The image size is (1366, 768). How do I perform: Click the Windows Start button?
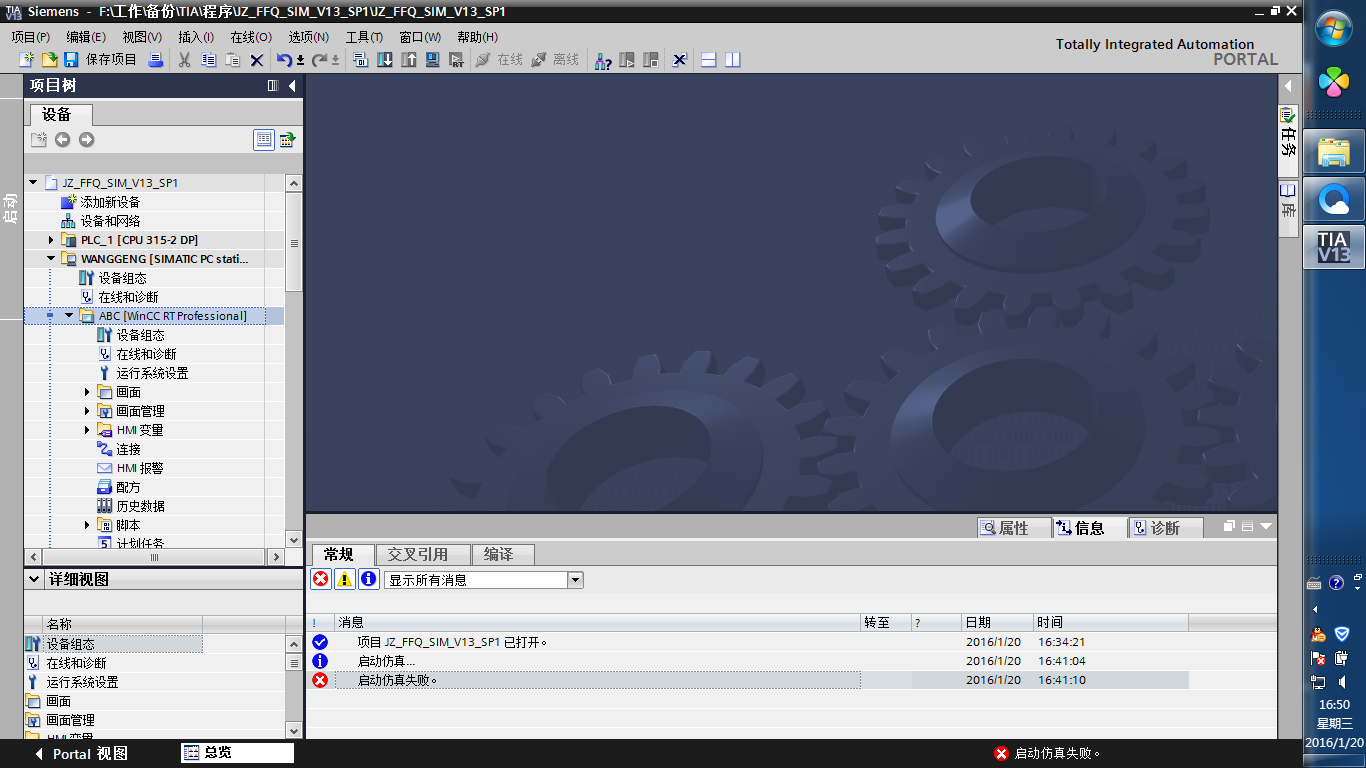coord(1334,28)
